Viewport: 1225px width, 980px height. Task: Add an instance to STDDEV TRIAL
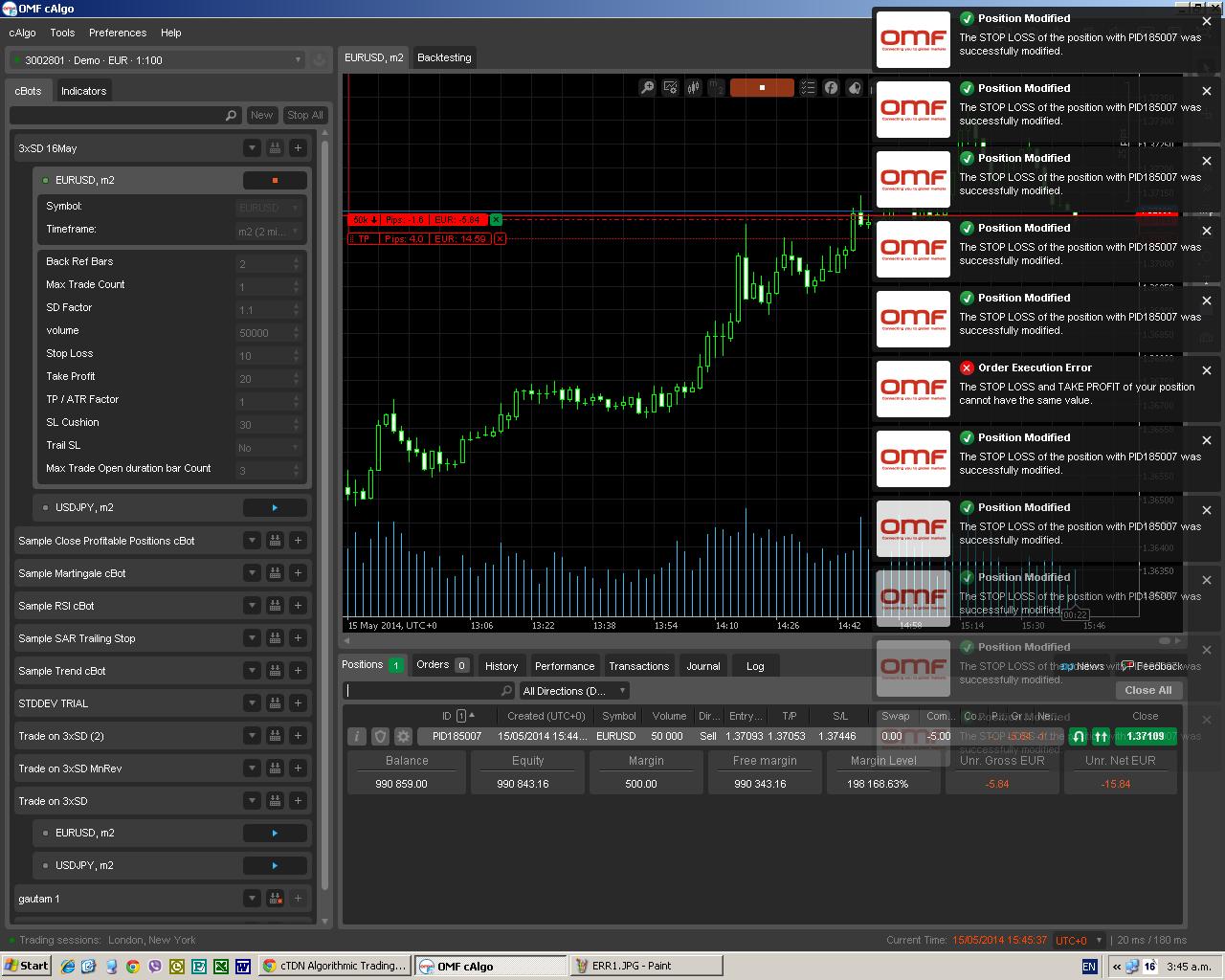(298, 703)
